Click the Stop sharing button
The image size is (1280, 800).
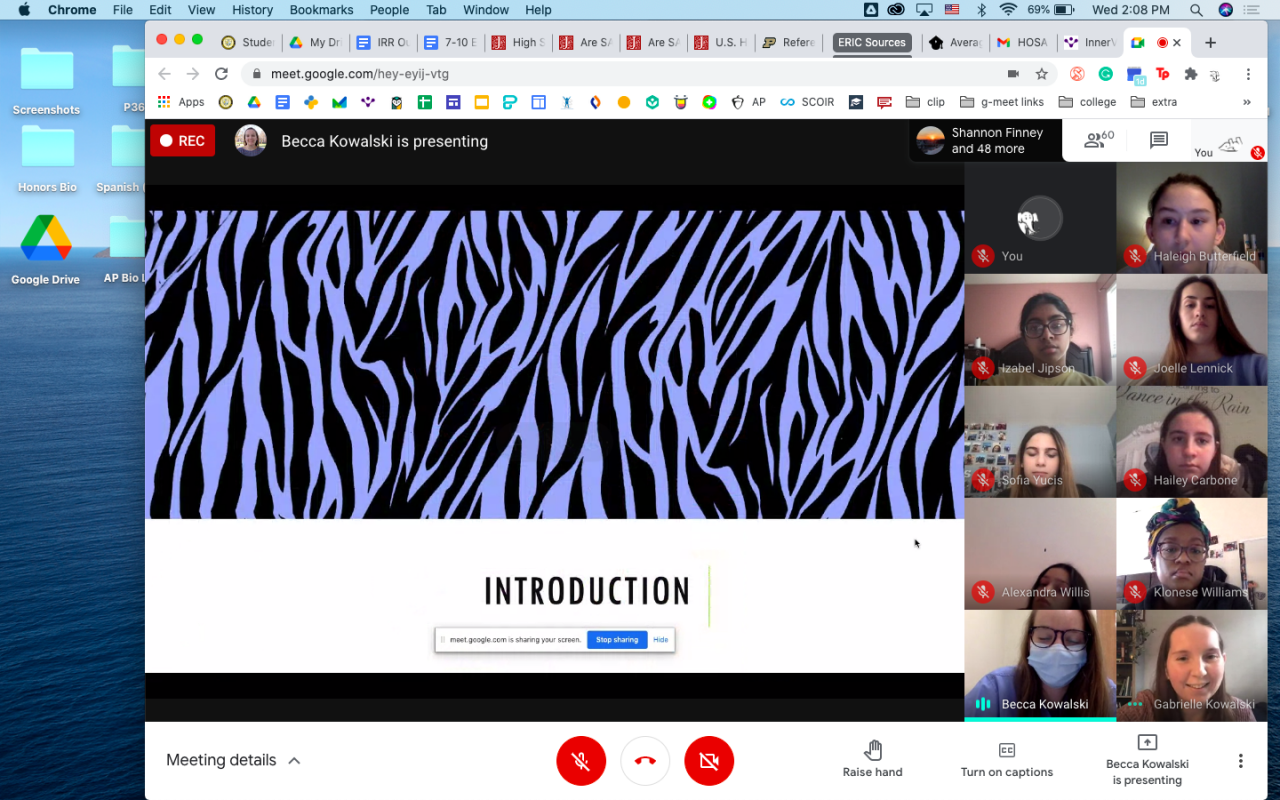(617, 640)
